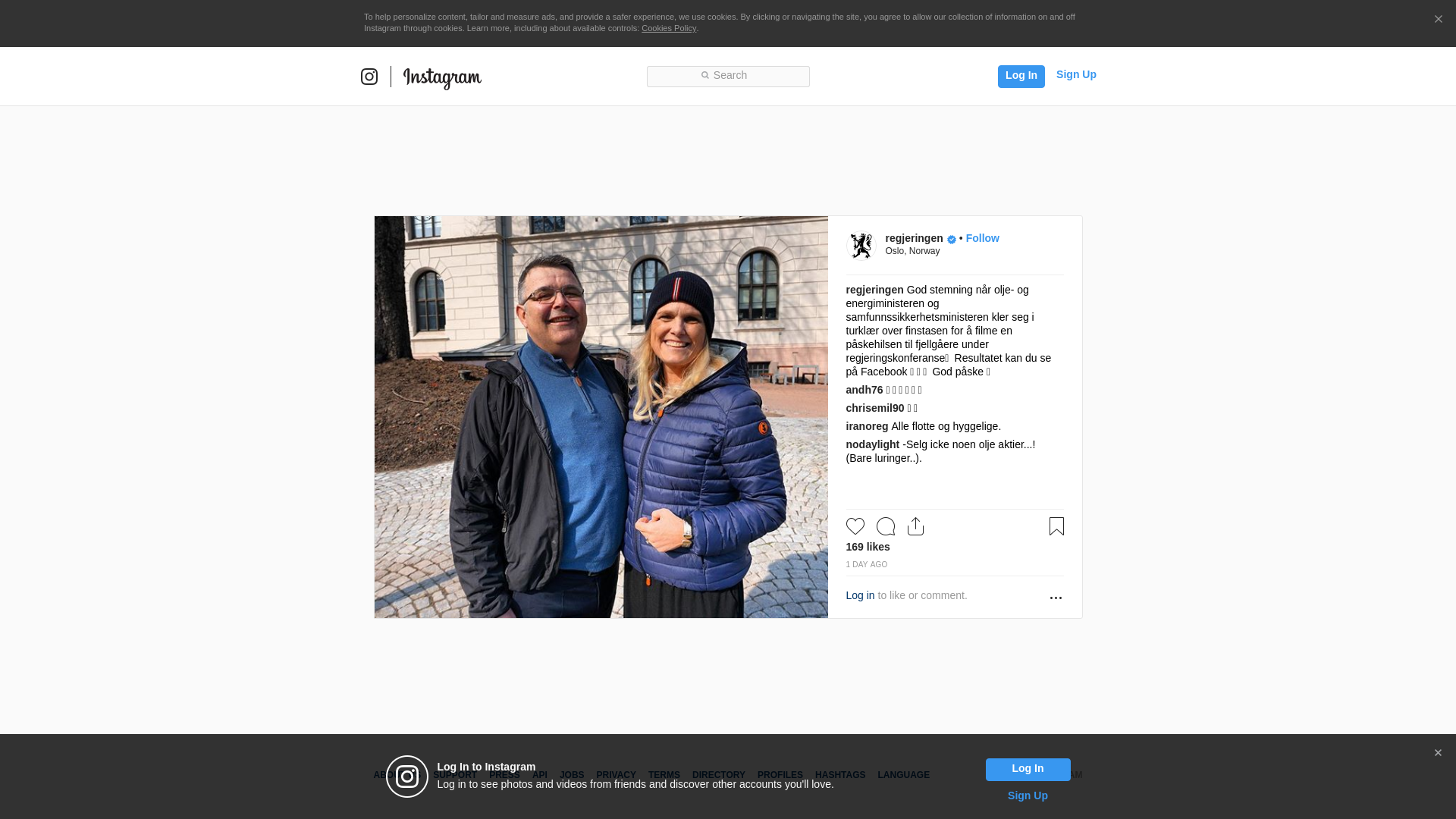Open regjeringen profile avatar
The width and height of the screenshot is (1456, 819).
pyautogui.click(x=861, y=245)
